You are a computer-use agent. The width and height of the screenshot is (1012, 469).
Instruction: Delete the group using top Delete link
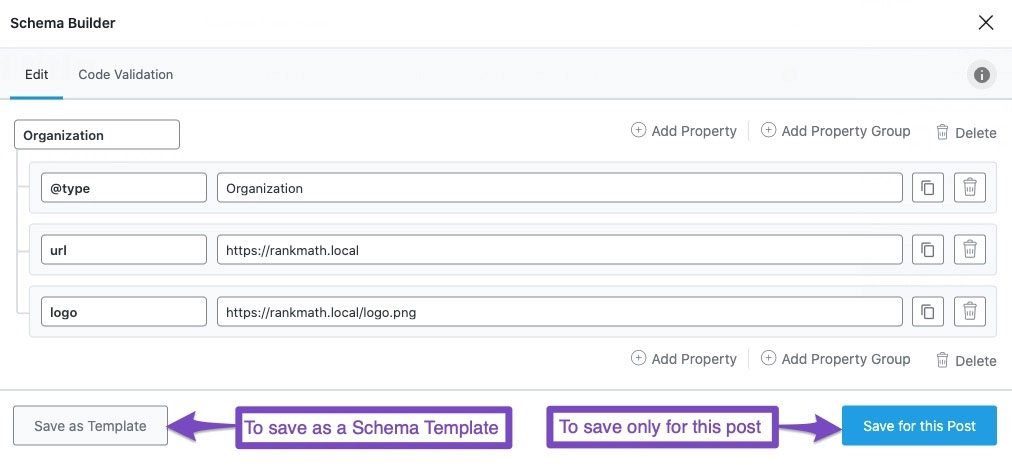point(965,132)
